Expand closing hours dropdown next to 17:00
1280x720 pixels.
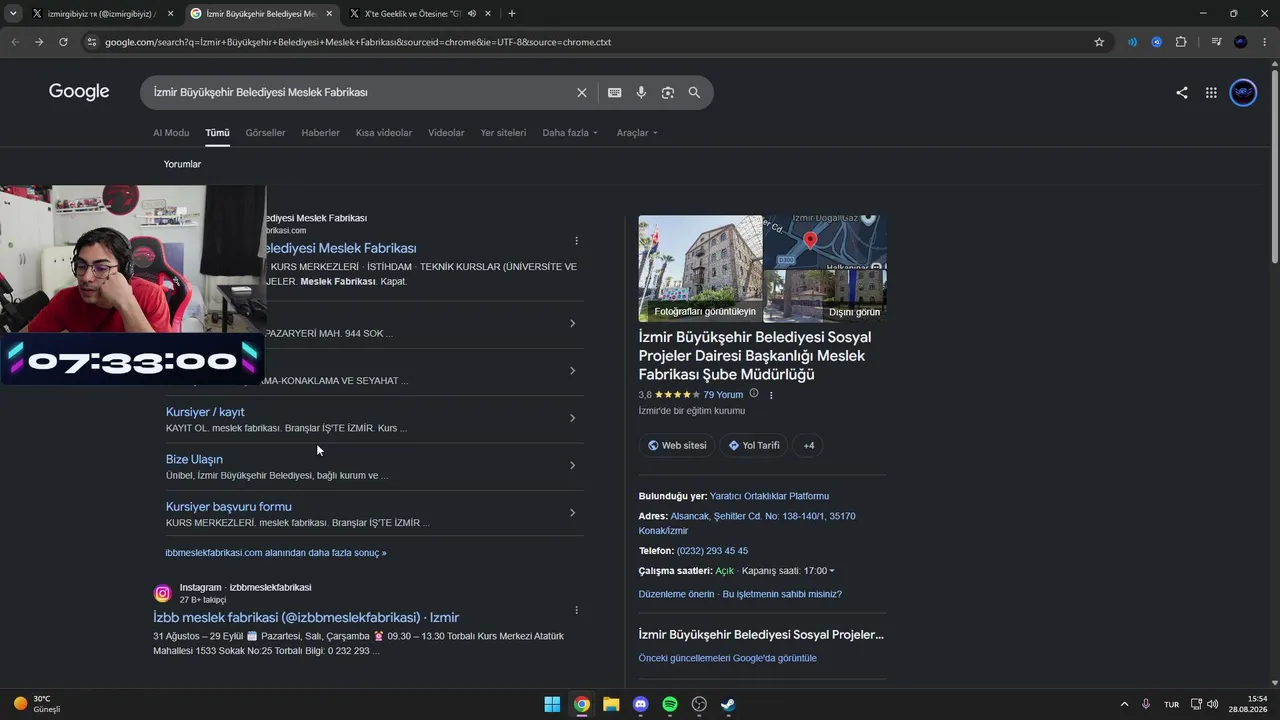pos(831,571)
